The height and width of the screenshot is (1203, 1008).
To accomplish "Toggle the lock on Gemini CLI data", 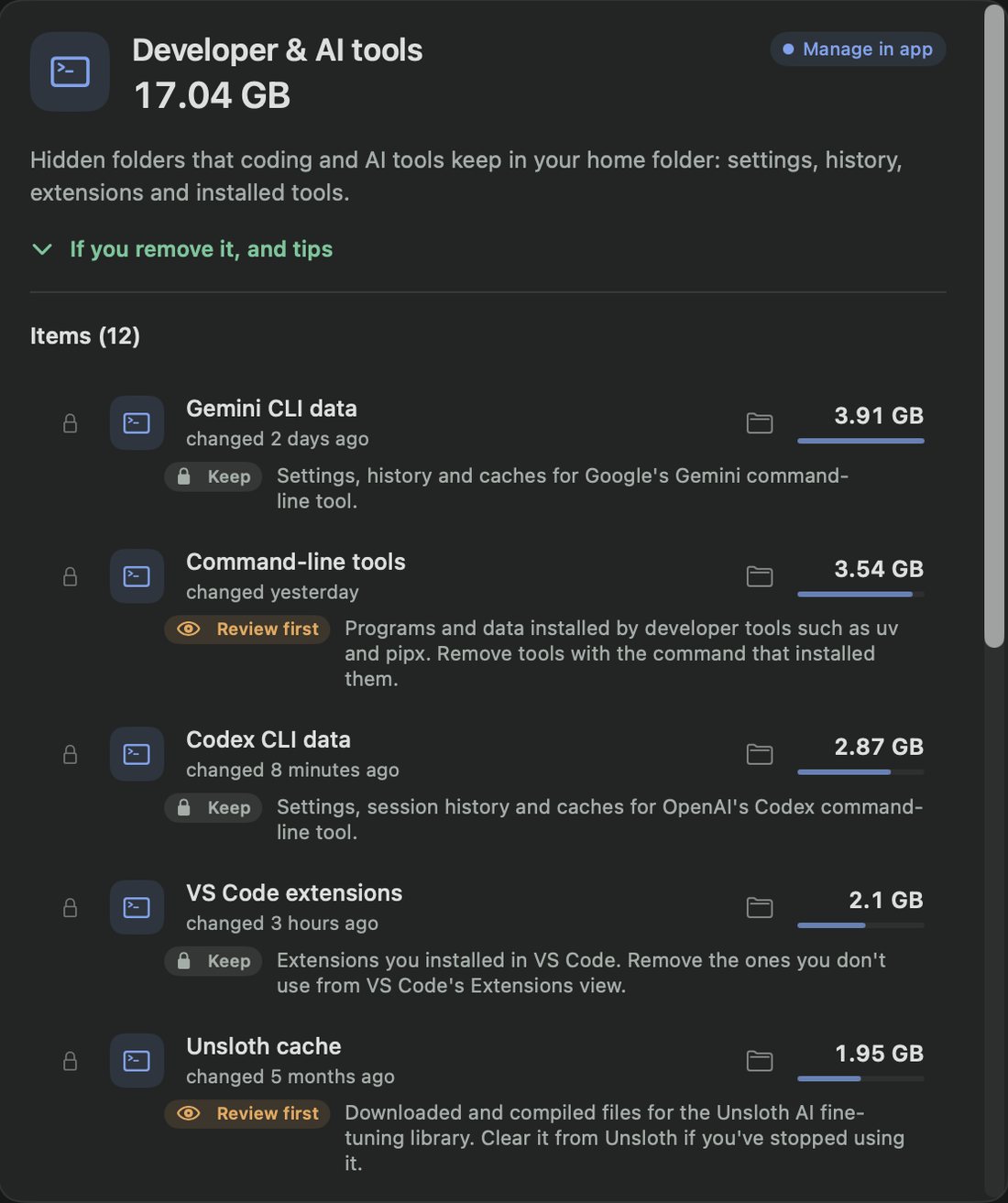I will (x=70, y=422).
